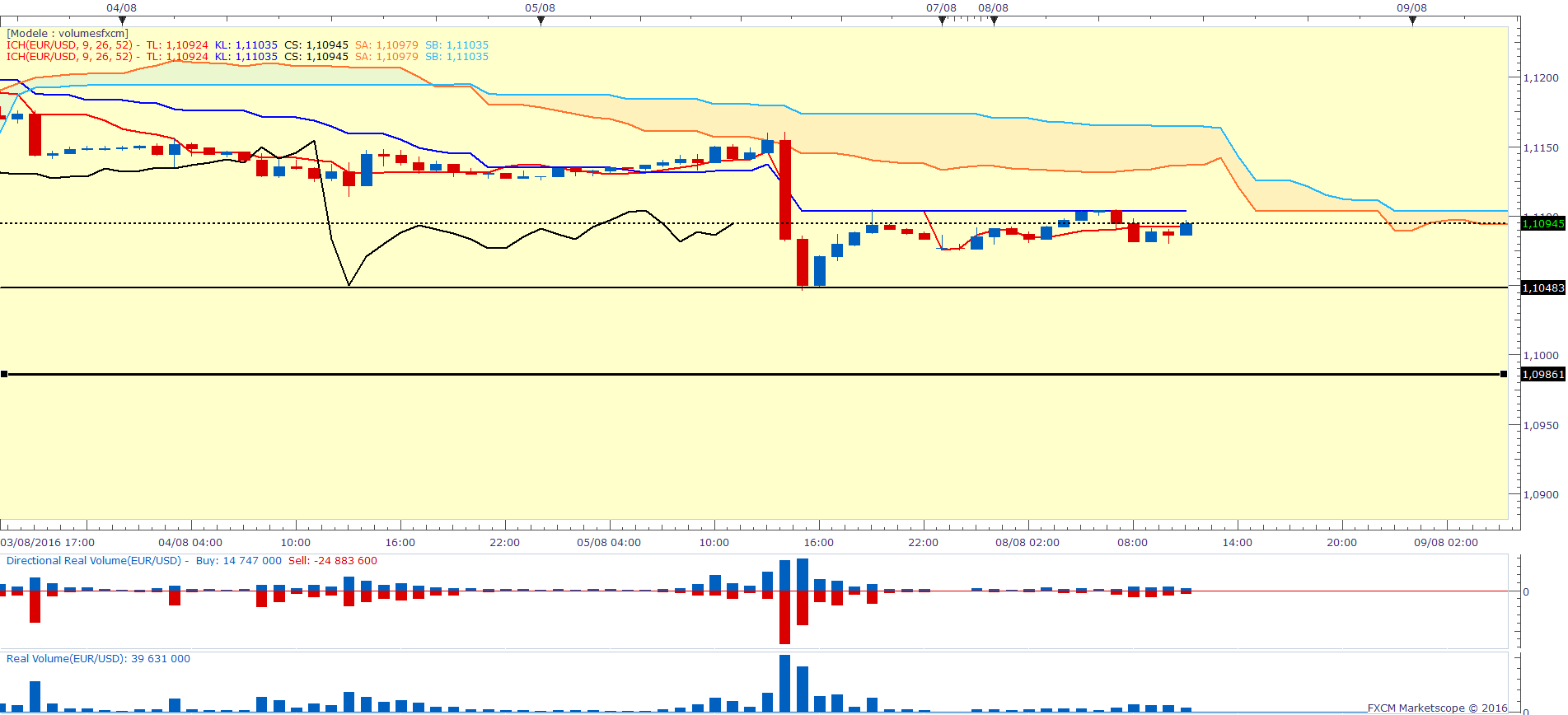The width and height of the screenshot is (1568, 715).
Task: Click the second ICH(EUR/USD, 9, 26, 52) indicator label
Action: click(x=70, y=57)
